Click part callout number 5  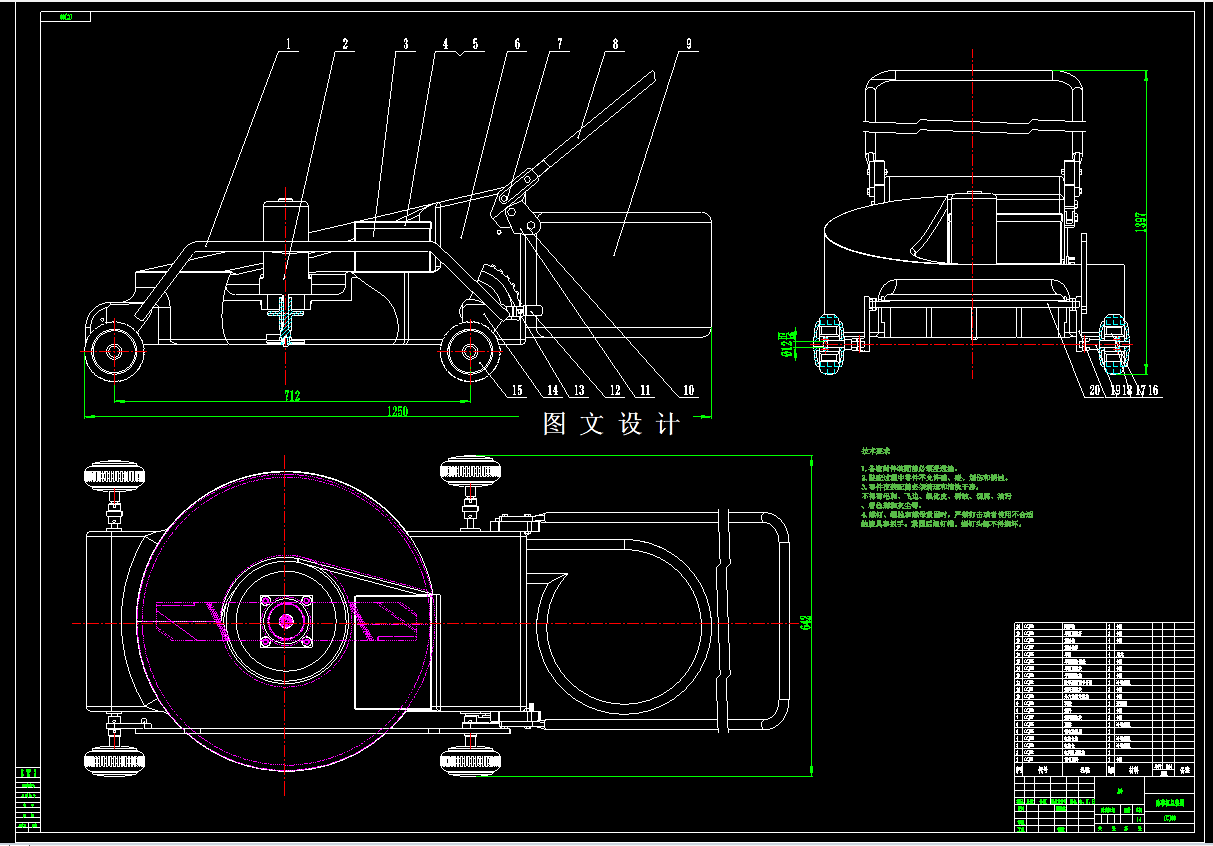point(475,44)
